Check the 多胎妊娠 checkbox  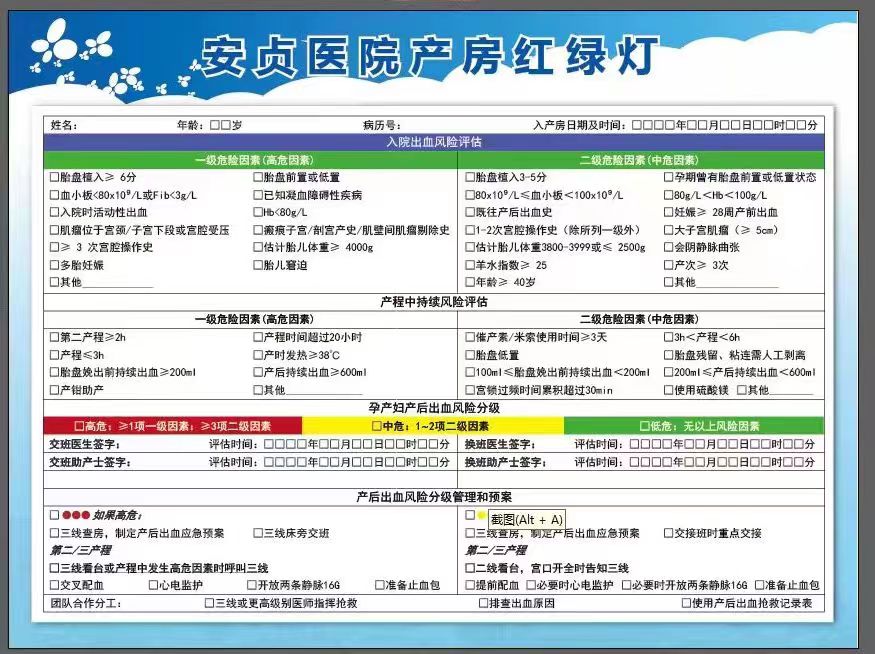(x=54, y=265)
